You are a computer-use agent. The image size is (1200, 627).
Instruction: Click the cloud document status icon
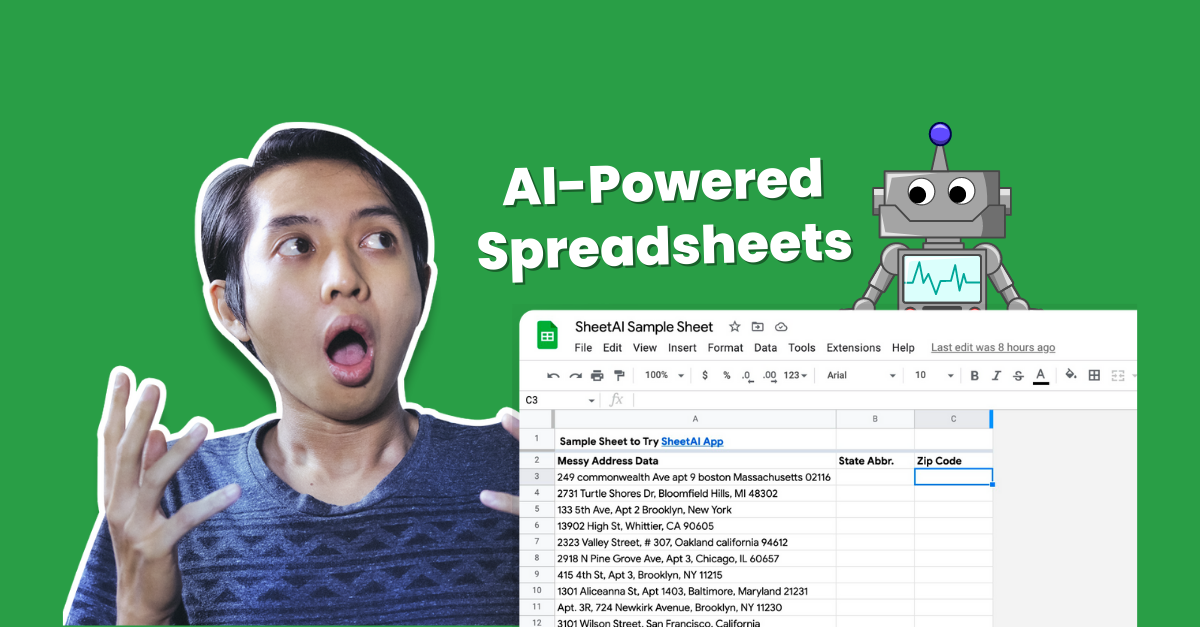tap(781, 327)
